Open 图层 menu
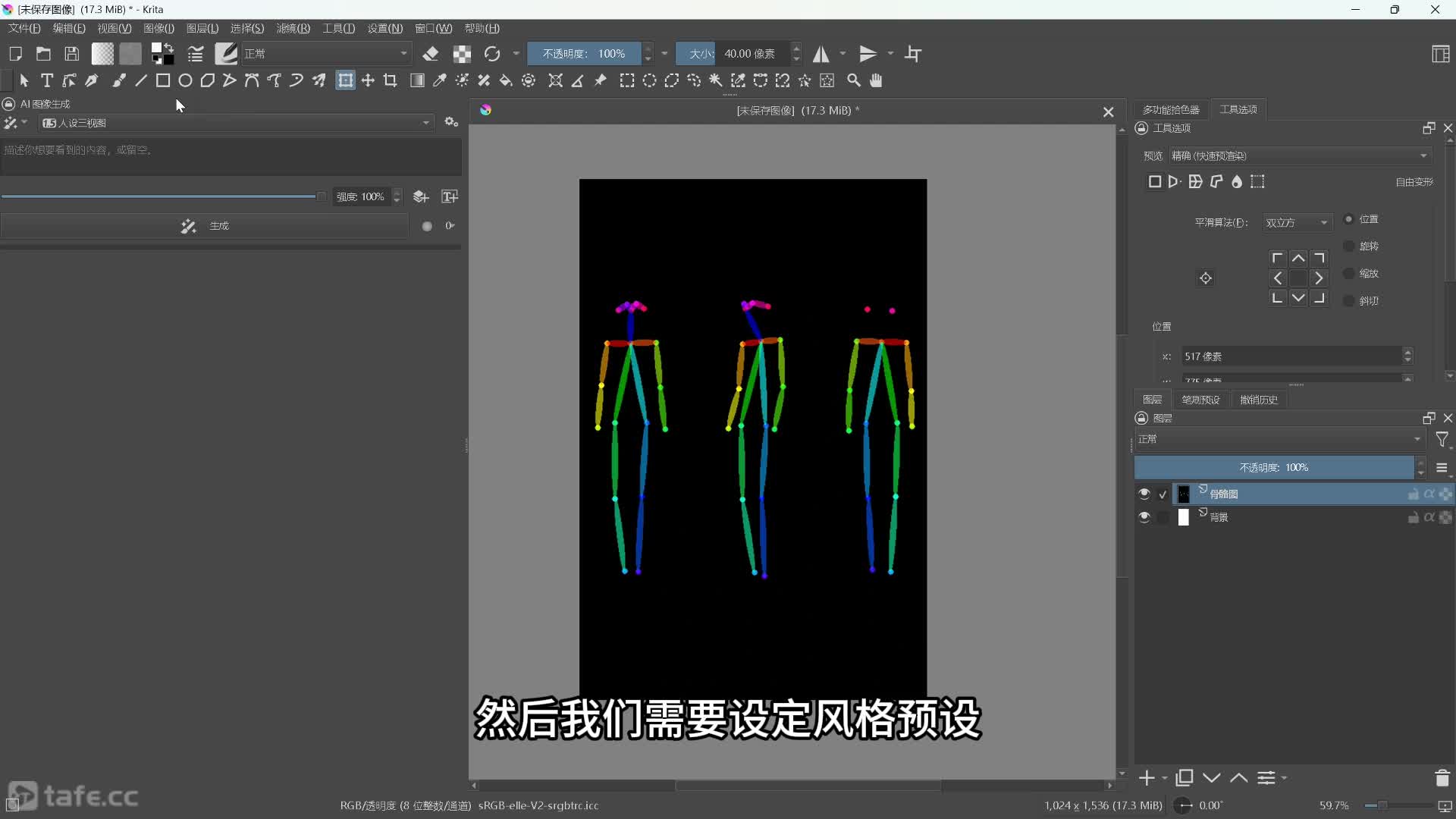This screenshot has width=1456, height=819. [x=202, y=28]
